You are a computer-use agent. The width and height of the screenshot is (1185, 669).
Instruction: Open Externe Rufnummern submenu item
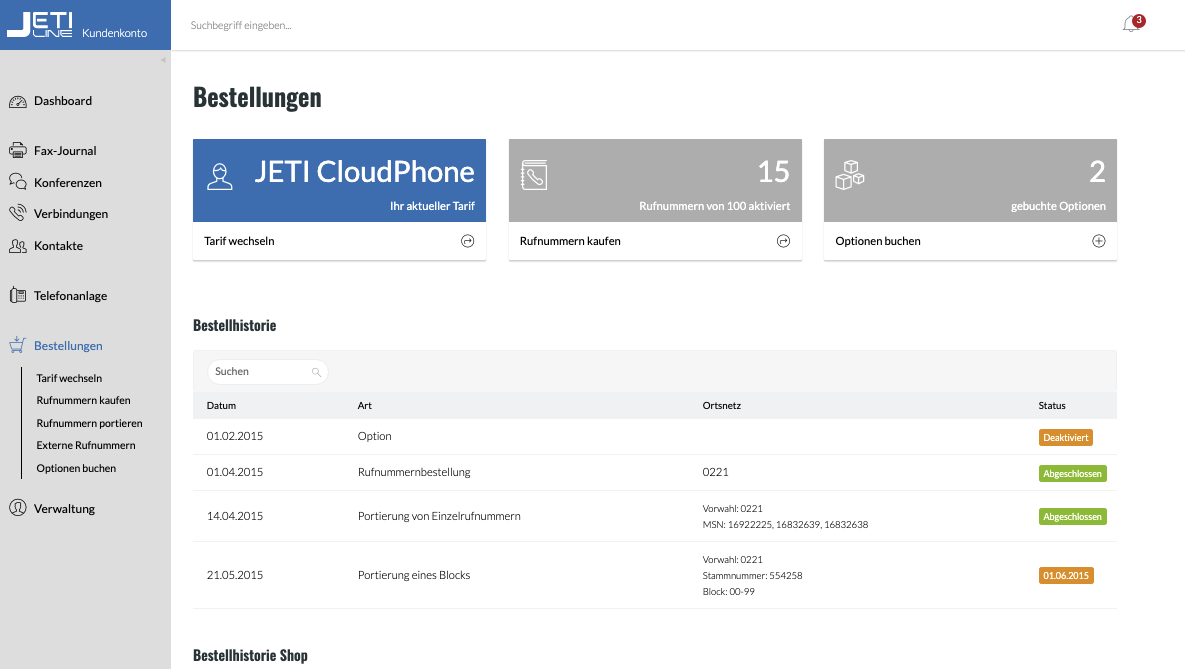coord(85,445)
